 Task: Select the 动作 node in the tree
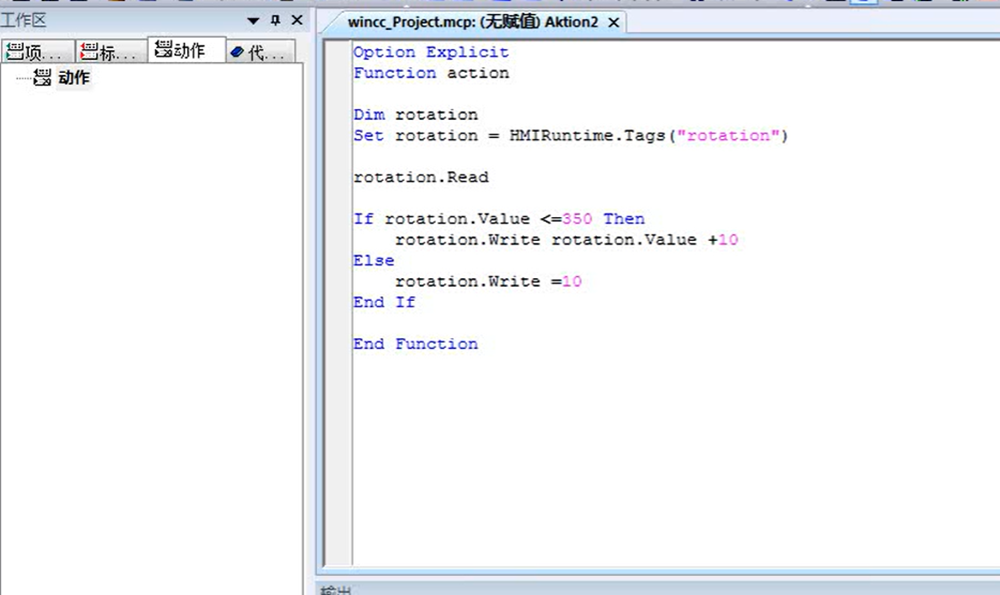point(73,78)
